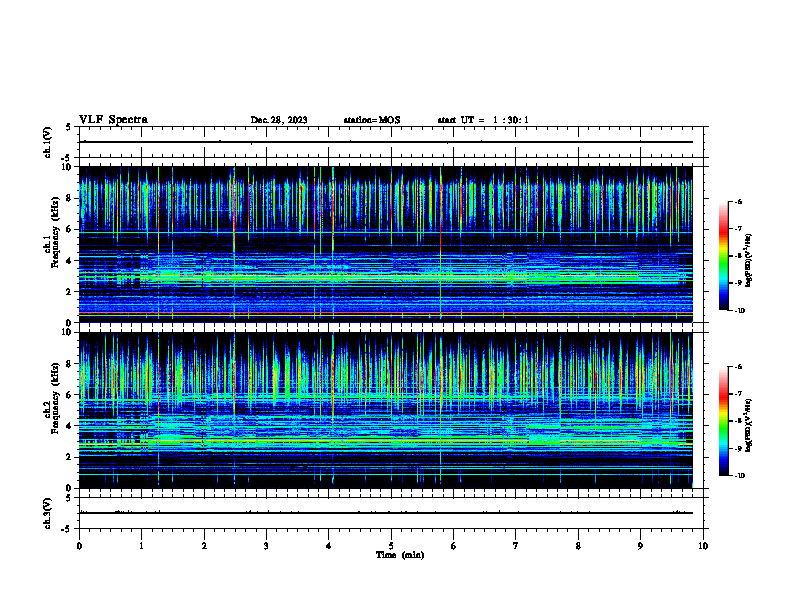This screenshot has width=792, height=612.
Task: Click the ch.1 spectrogram color scale bar
Action: coord(723,256)
